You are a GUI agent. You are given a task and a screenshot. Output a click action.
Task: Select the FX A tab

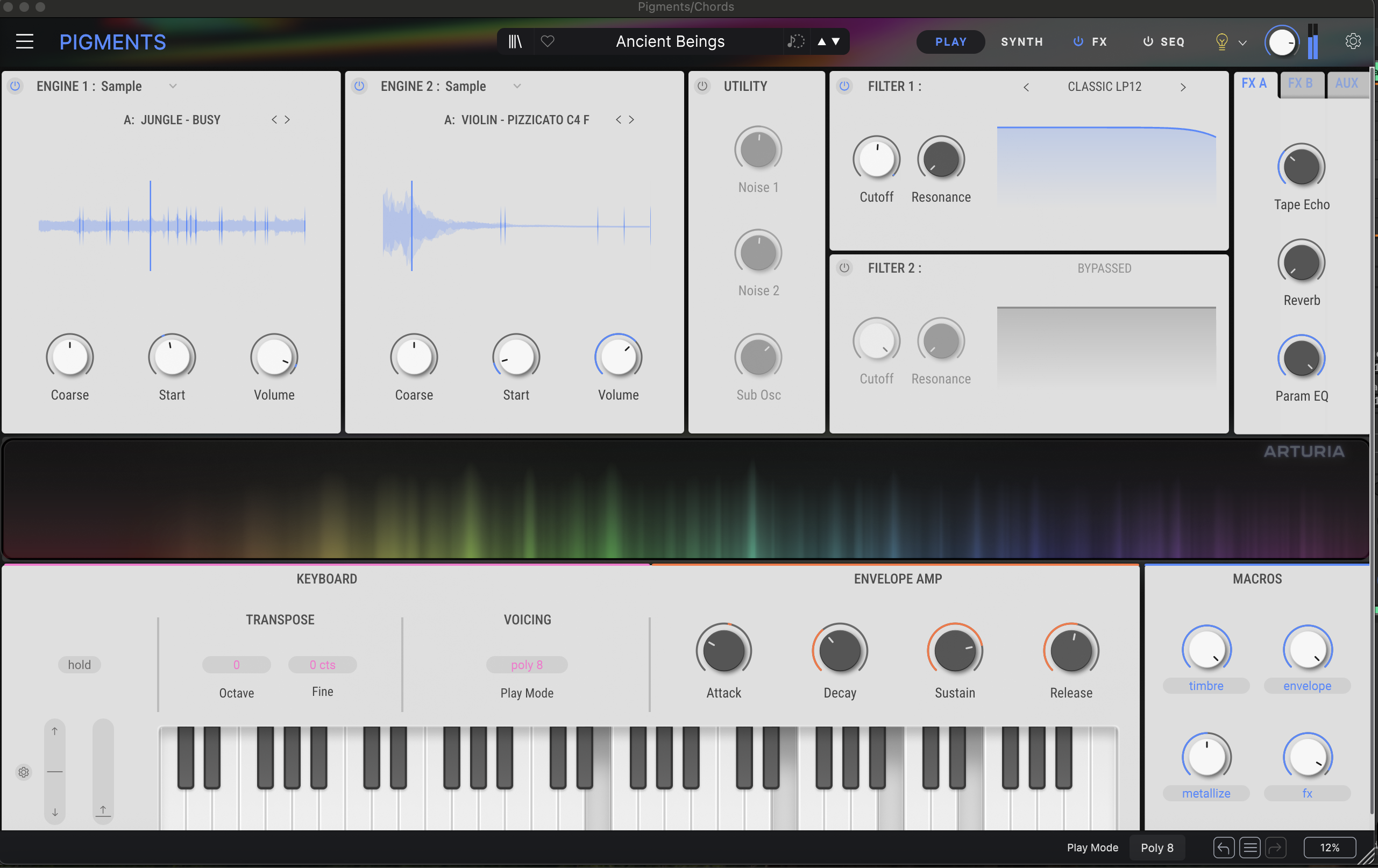1255,83
